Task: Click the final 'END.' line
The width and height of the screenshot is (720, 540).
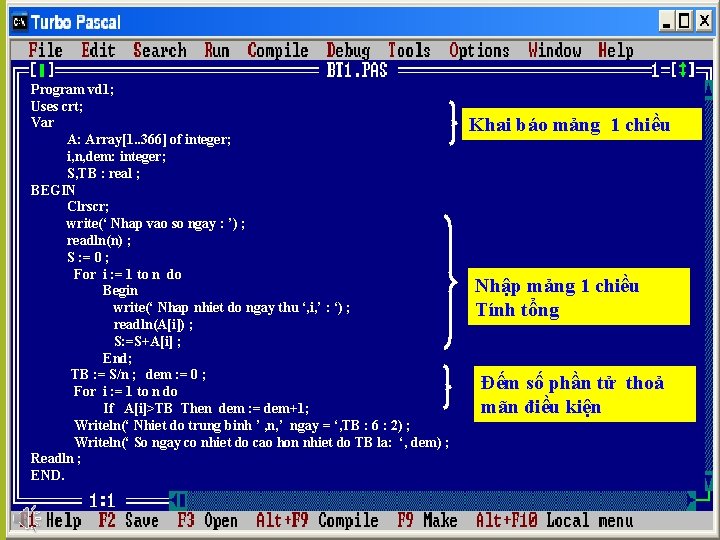Action: point(47,475)
